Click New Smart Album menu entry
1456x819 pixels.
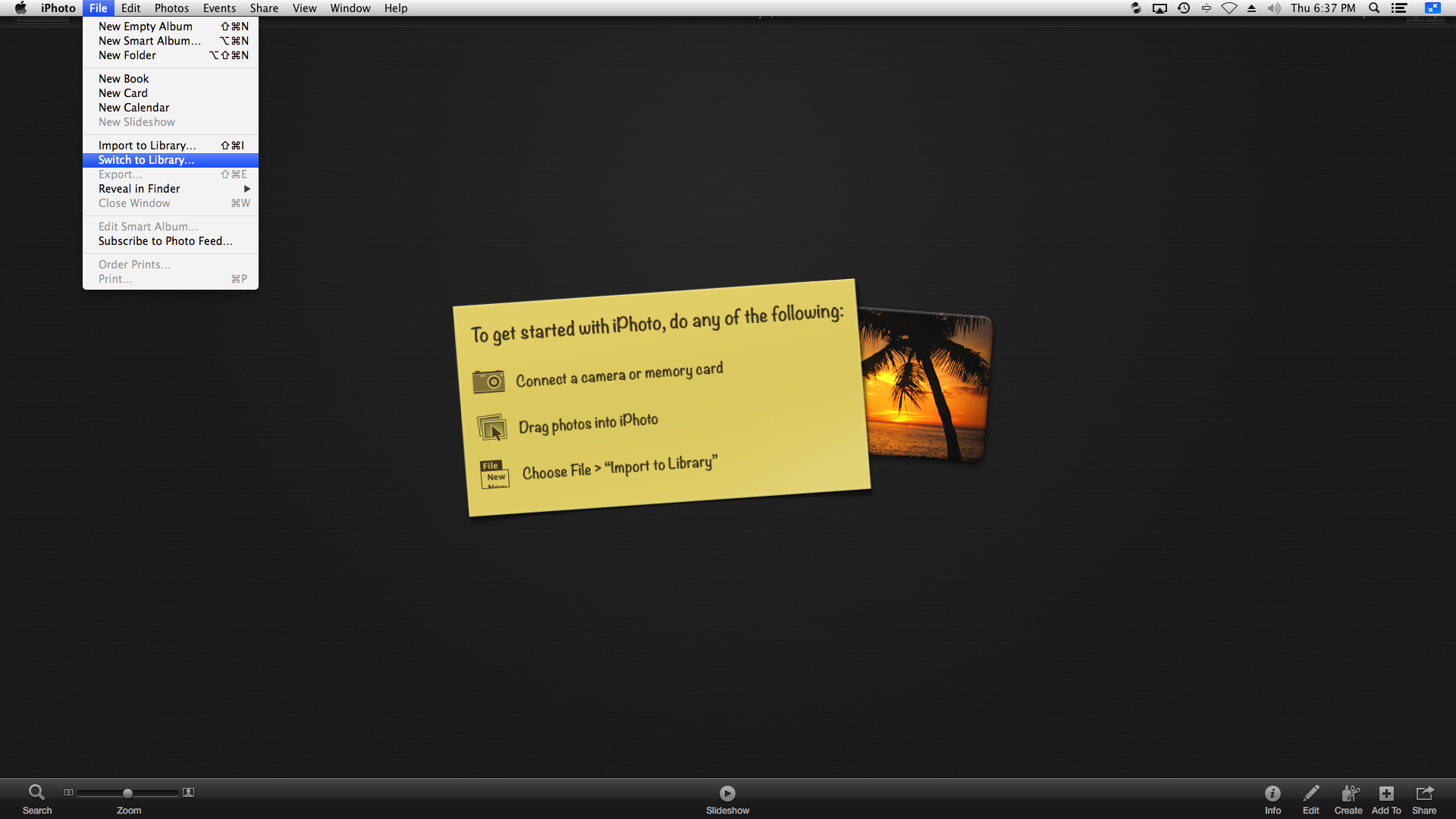click(x=149, y=41)
